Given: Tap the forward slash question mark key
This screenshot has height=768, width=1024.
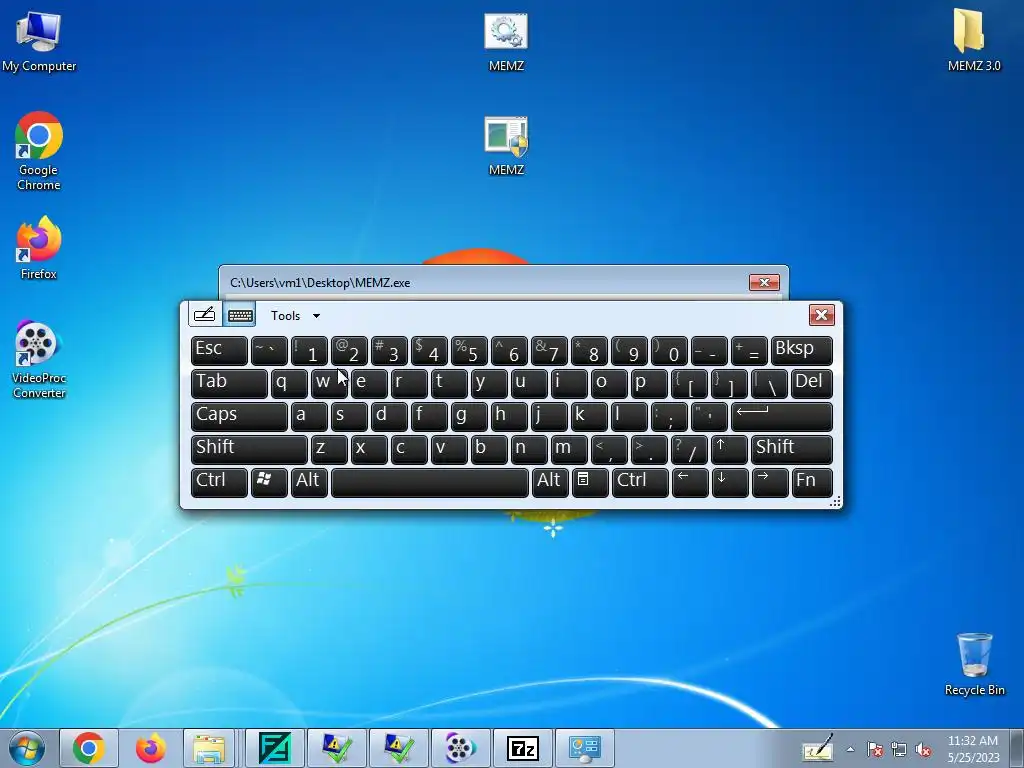Looking at the screenshot, I should pyautogui.click(x=688, y=449).
